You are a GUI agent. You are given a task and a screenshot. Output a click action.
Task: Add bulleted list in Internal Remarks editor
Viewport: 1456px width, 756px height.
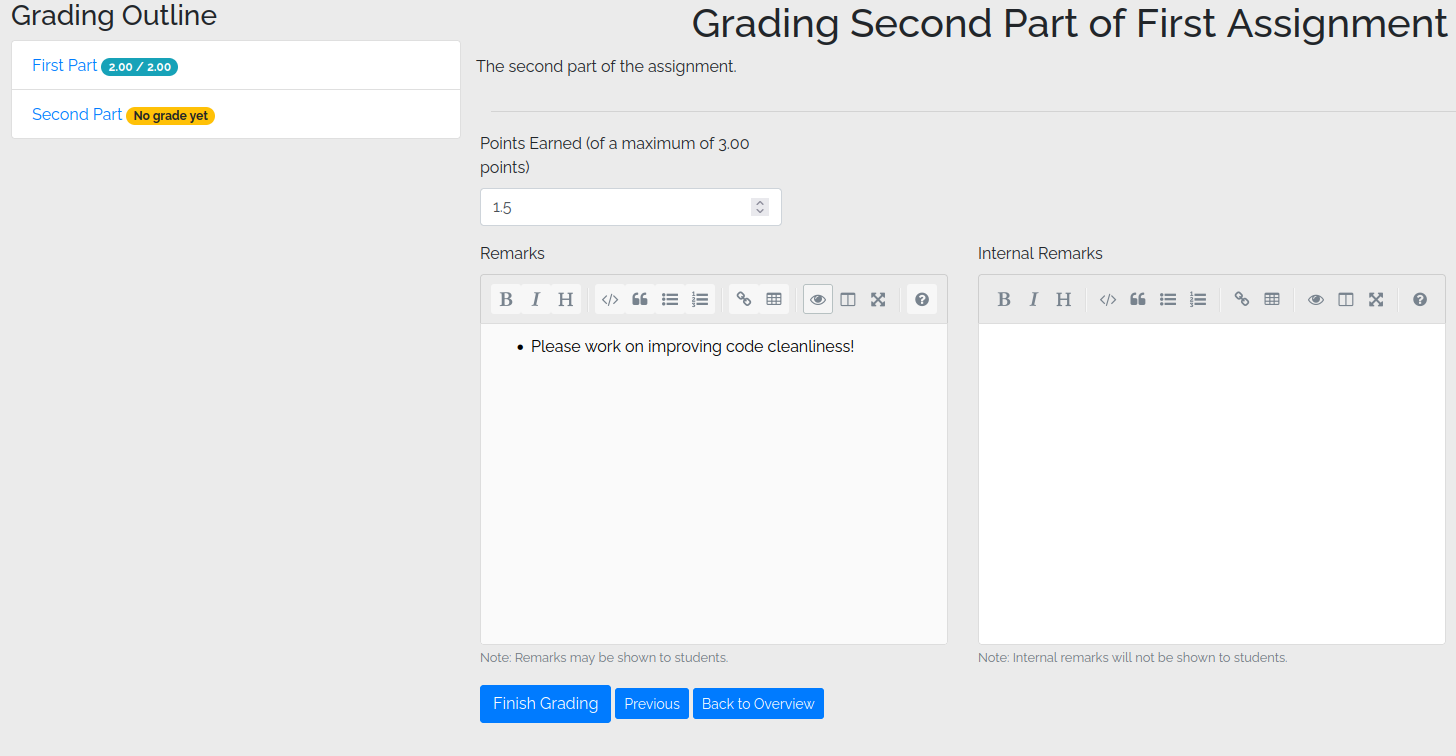click(x=1168, y=299)
